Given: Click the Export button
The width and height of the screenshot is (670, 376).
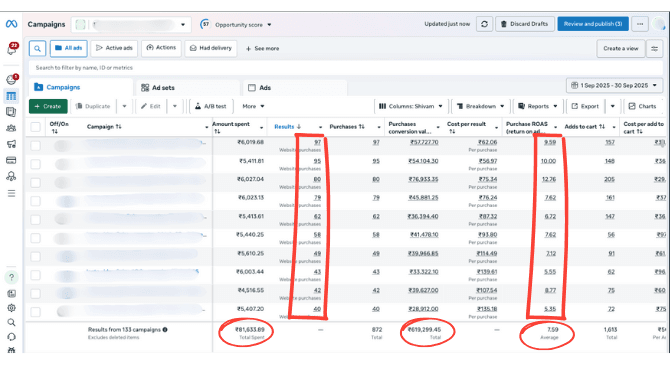Looking at the screenshot, I should pos(585,106).
